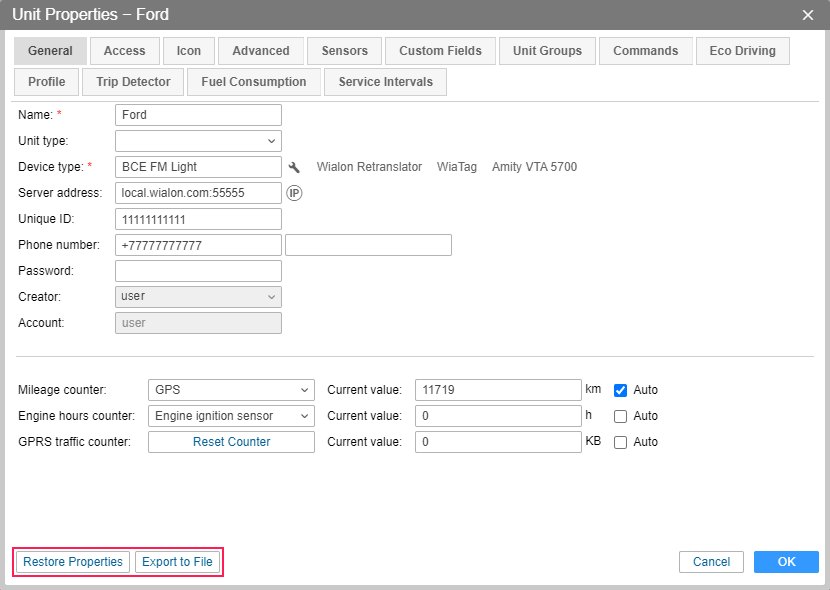Viewport: 830px width, 590px height.
Task: Toggle Auto checkbox for Mileage counter
Action: [620, 390]
